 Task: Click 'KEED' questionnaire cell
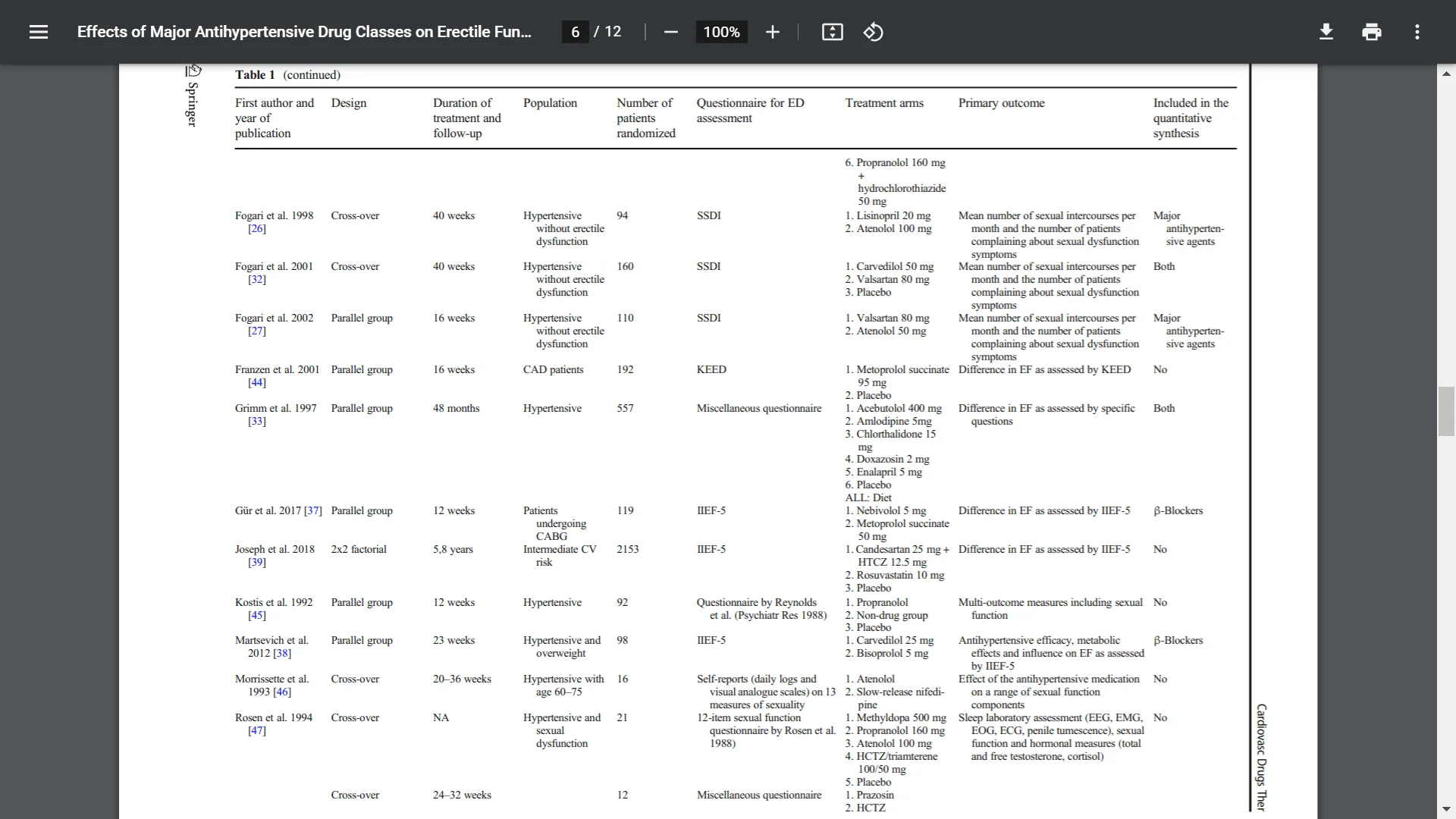pos(711,370)
